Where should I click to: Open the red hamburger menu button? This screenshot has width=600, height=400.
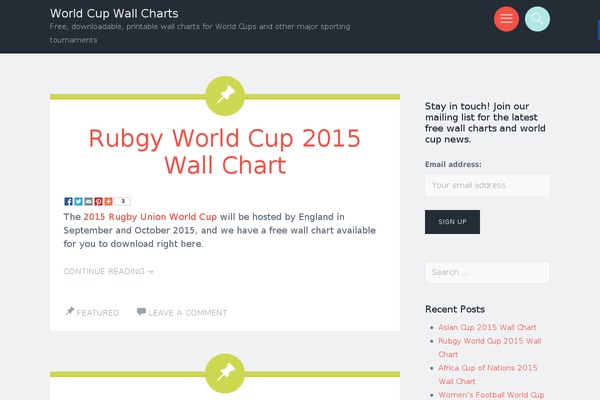[x=506, y=19]
